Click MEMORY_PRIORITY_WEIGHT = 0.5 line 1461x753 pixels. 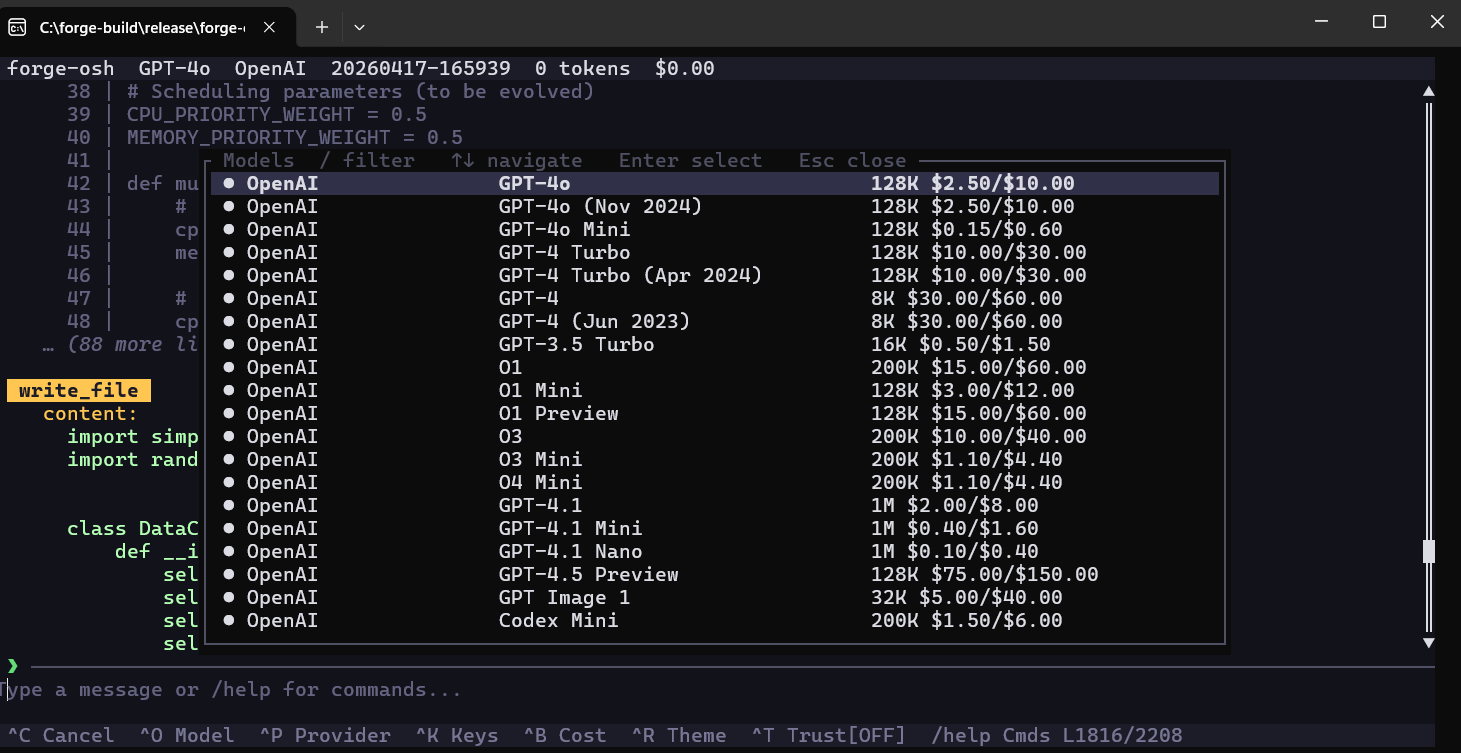tap(295, 138)
